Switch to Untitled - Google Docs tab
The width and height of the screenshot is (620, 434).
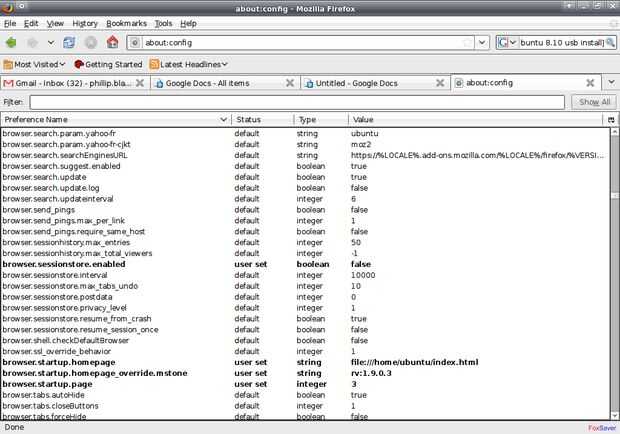(374, 83)
